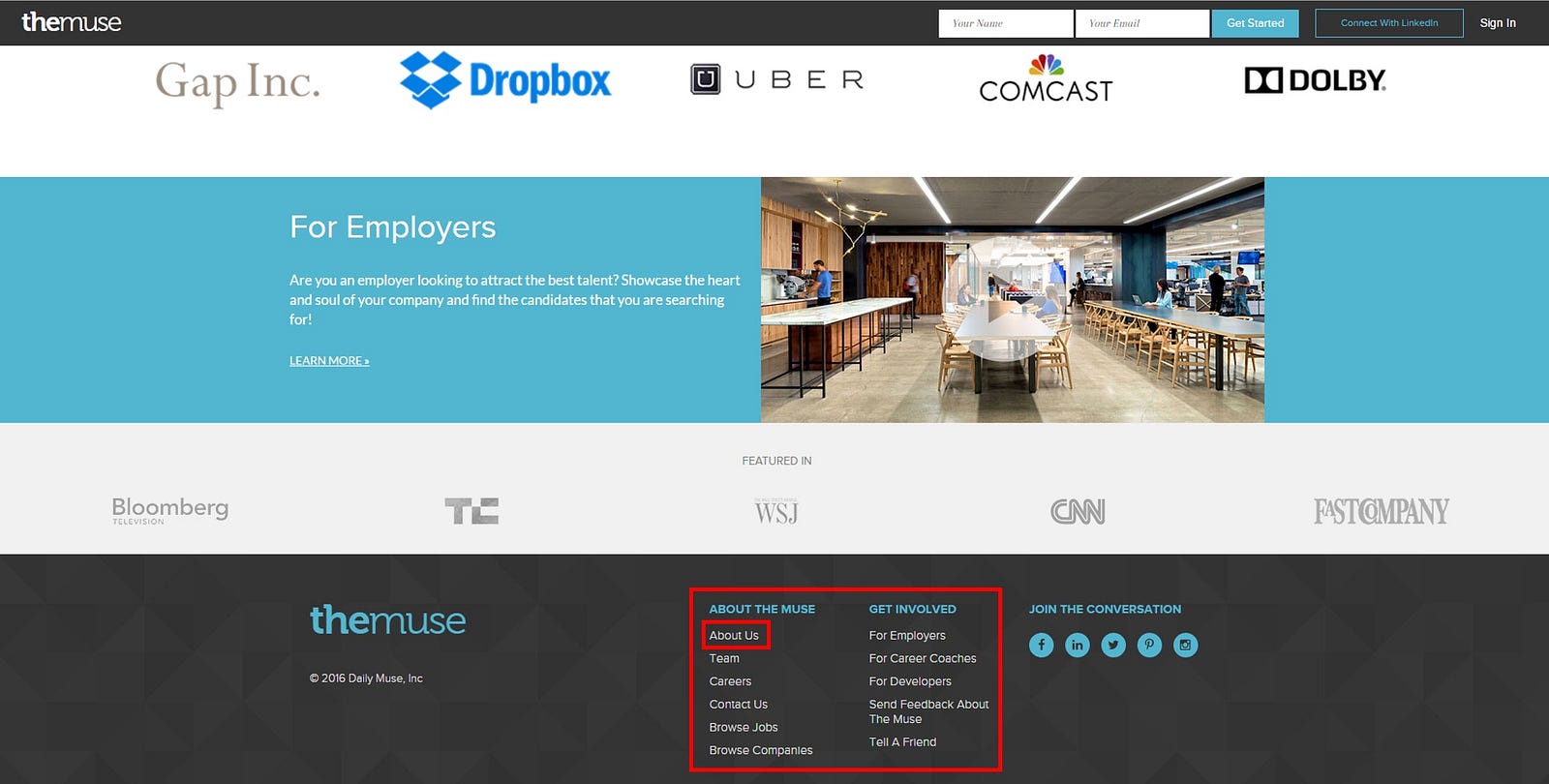
Task: Open the For Career Coaches link
Action: pyautogui.click(x=923, y=659)
